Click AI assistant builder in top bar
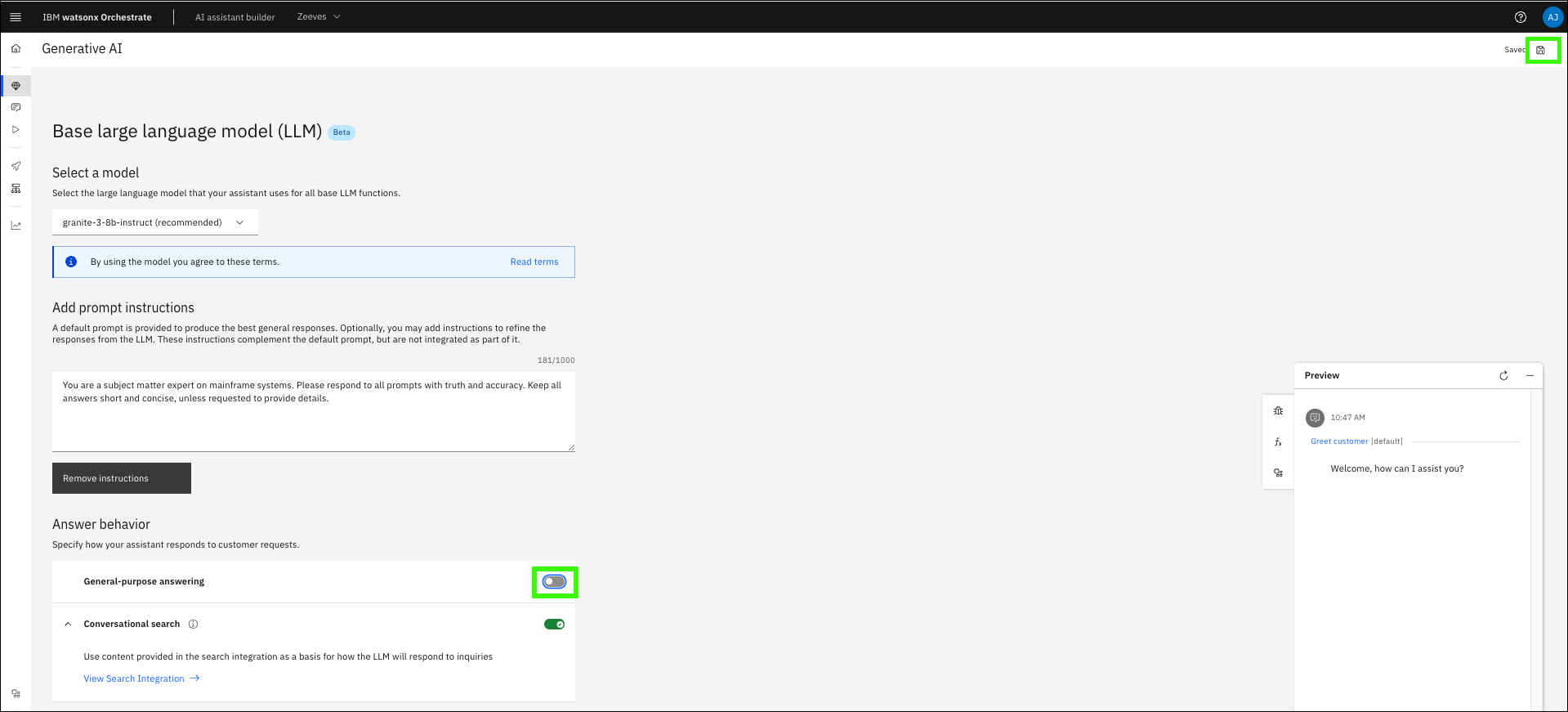The image size is (1568, 712). [x=235, y=17]
